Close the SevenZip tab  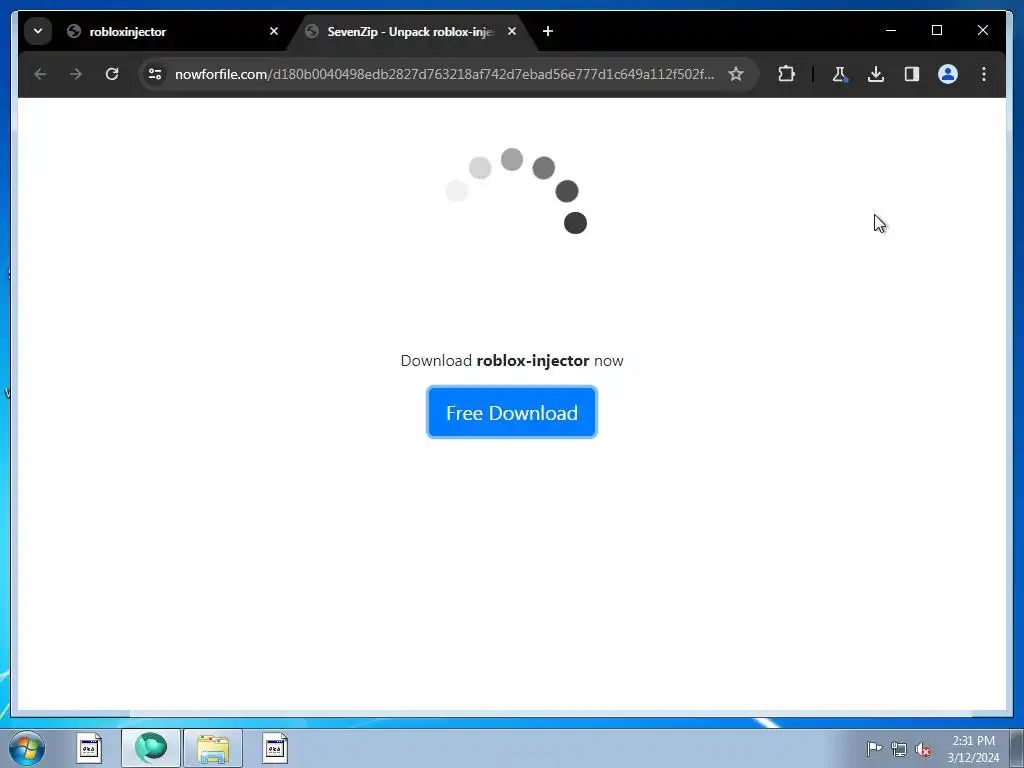[x=512, y=31]
